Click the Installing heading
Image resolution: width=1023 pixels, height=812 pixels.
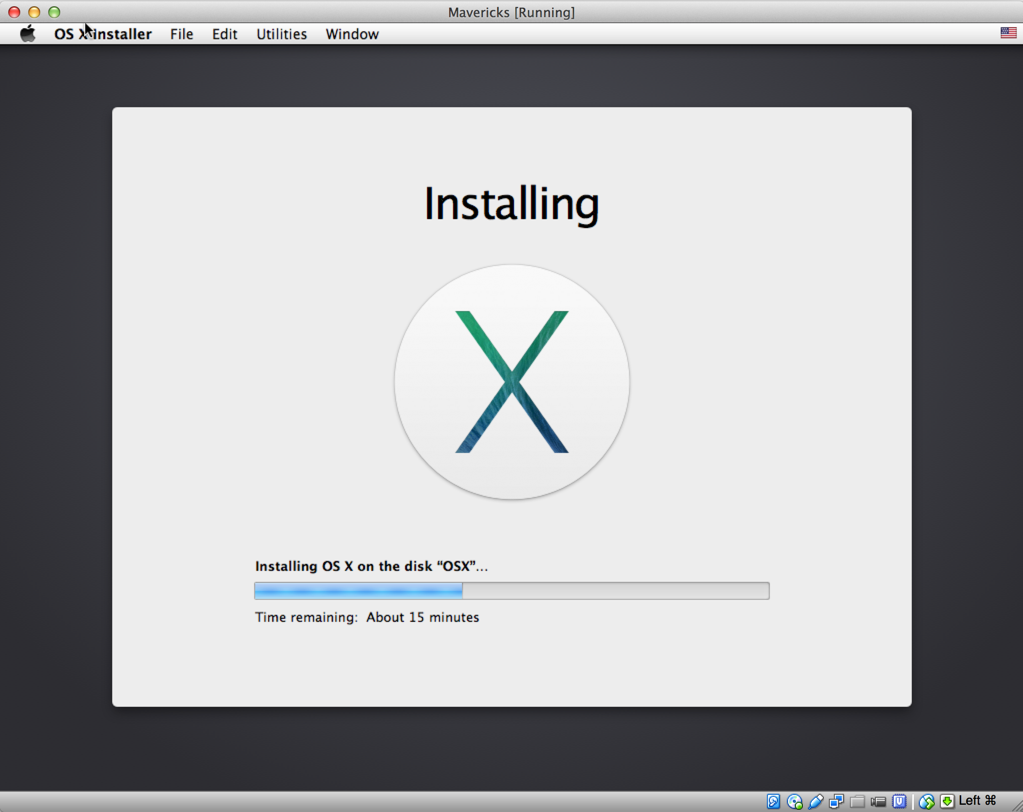[x=512, y=204]
